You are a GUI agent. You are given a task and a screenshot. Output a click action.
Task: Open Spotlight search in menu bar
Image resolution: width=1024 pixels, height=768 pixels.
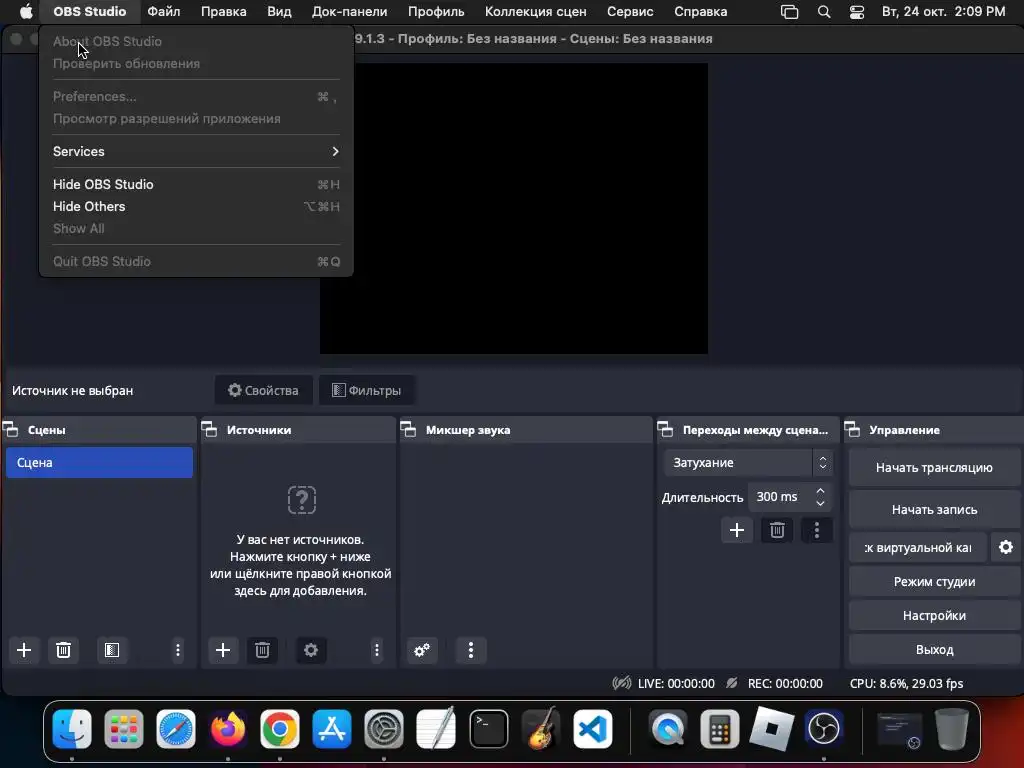coord(824,12)
